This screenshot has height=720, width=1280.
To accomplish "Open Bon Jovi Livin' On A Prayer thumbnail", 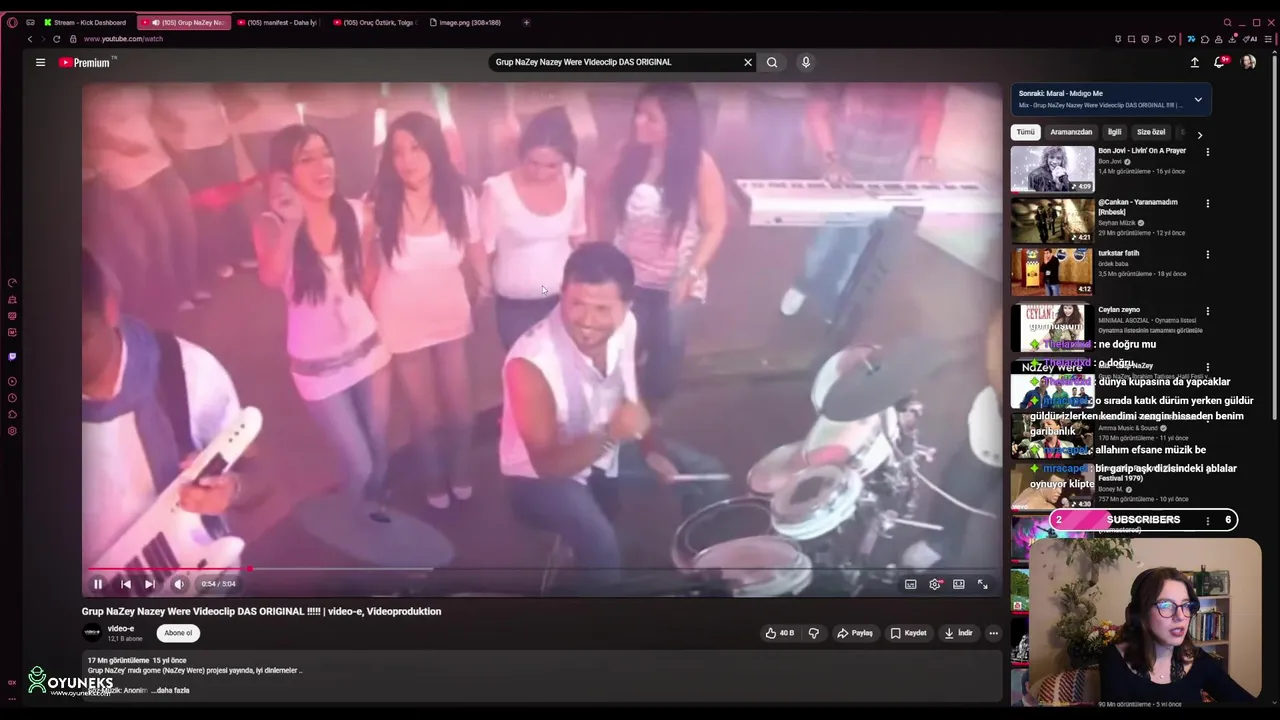I will (x=1052, y=169).
